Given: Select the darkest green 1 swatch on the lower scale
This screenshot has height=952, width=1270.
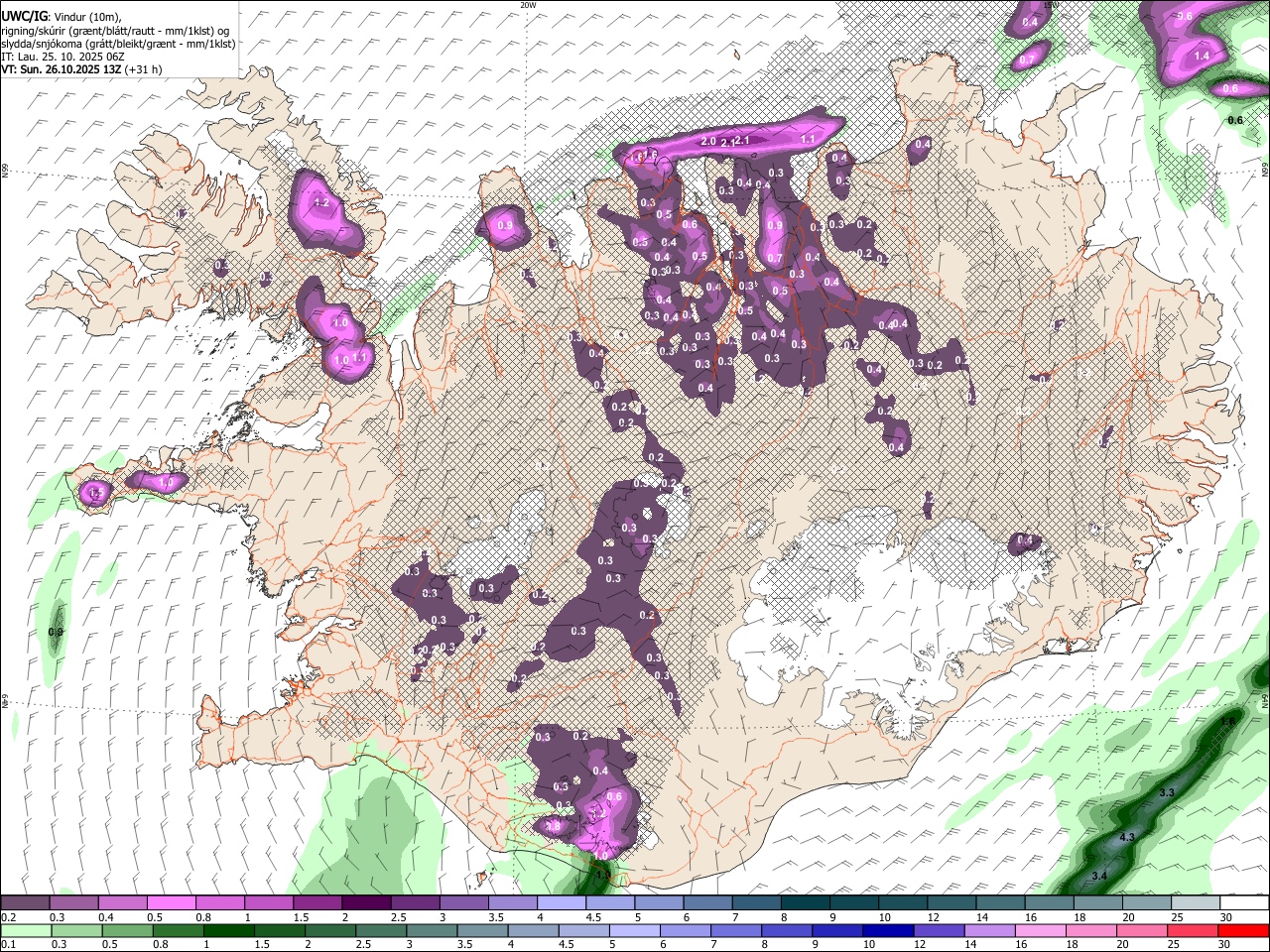Looking at the screenshot, I should coord(229,930).
